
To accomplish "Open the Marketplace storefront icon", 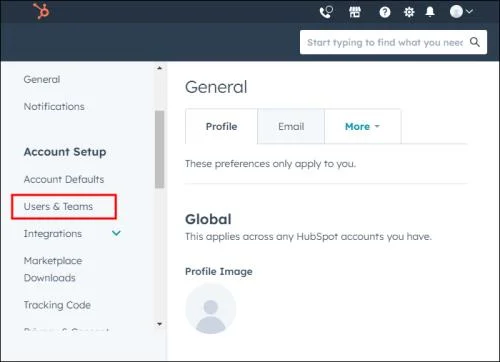I will [355, 12].
